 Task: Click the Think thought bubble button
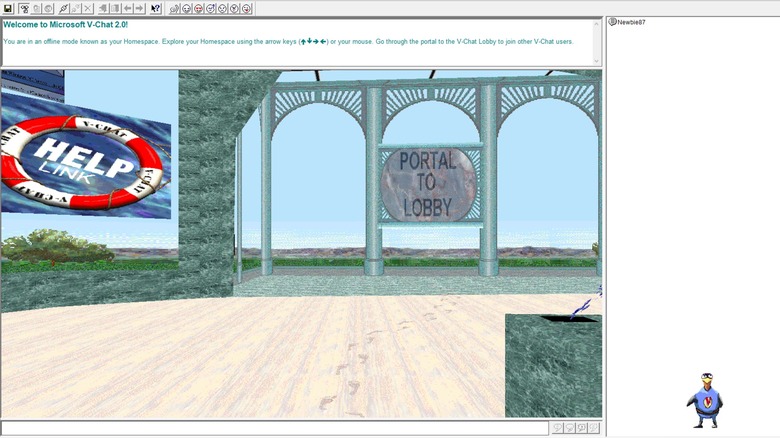click(570, 428)
